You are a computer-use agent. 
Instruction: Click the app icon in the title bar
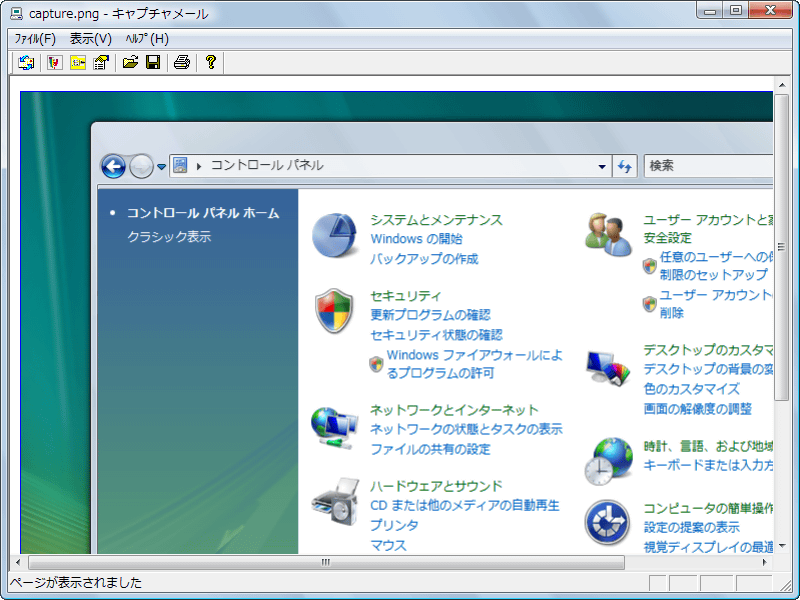(x=16, y=13)
